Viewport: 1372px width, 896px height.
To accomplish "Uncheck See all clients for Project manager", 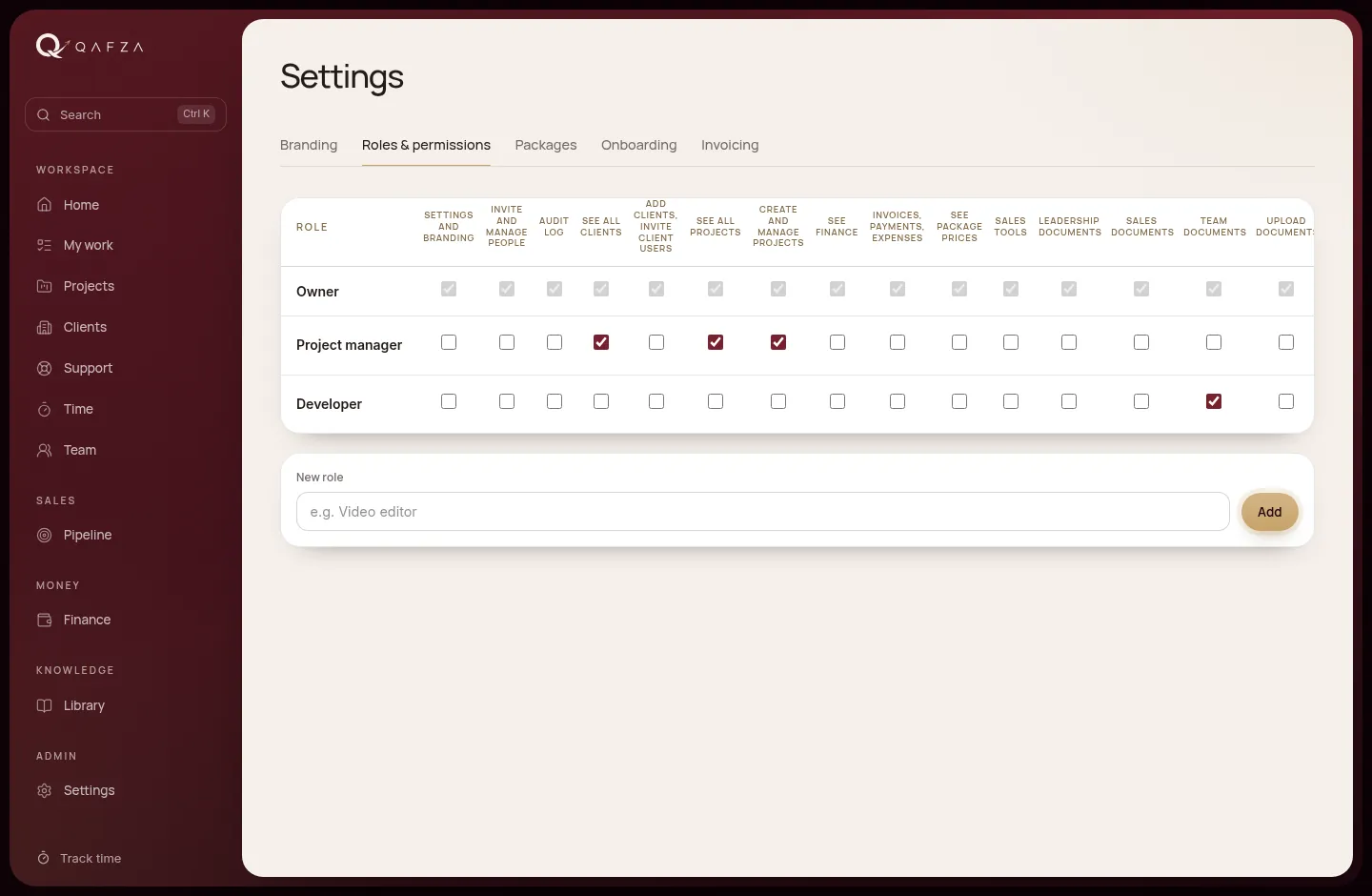I will tap(601, 342).
